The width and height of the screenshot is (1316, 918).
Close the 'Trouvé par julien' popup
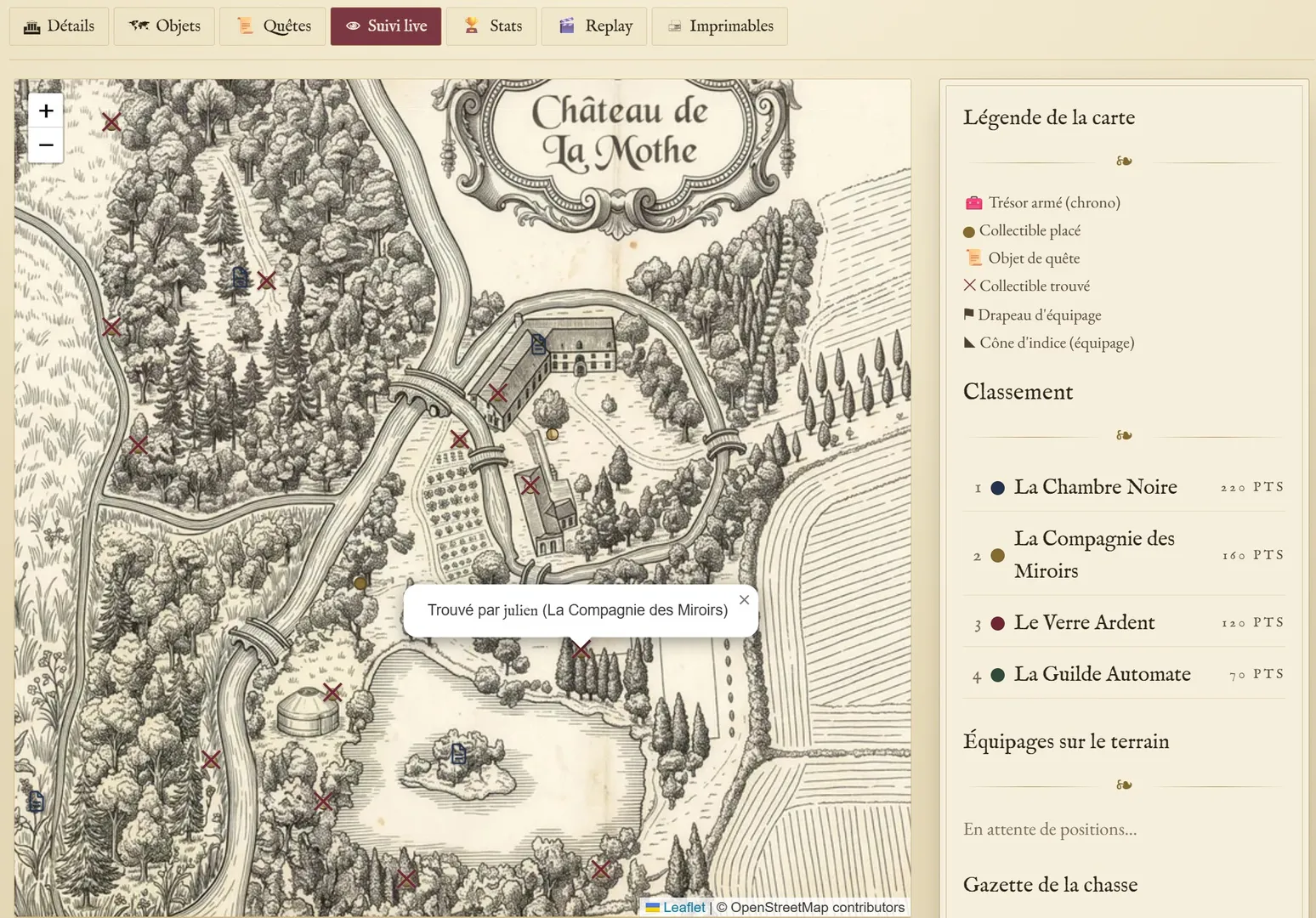(x=744, y=600)
